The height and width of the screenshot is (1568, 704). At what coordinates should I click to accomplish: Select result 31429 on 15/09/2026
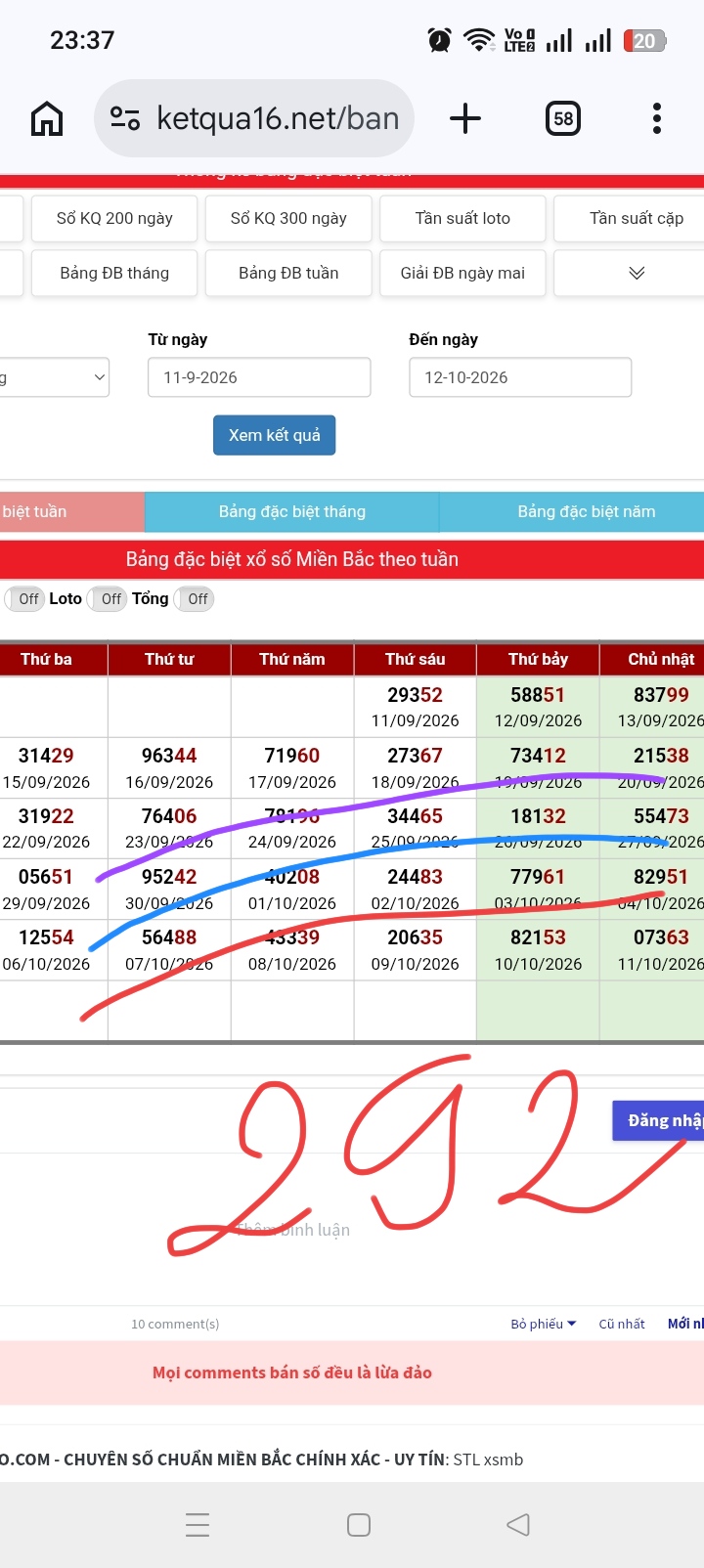(x=46, y=756)
